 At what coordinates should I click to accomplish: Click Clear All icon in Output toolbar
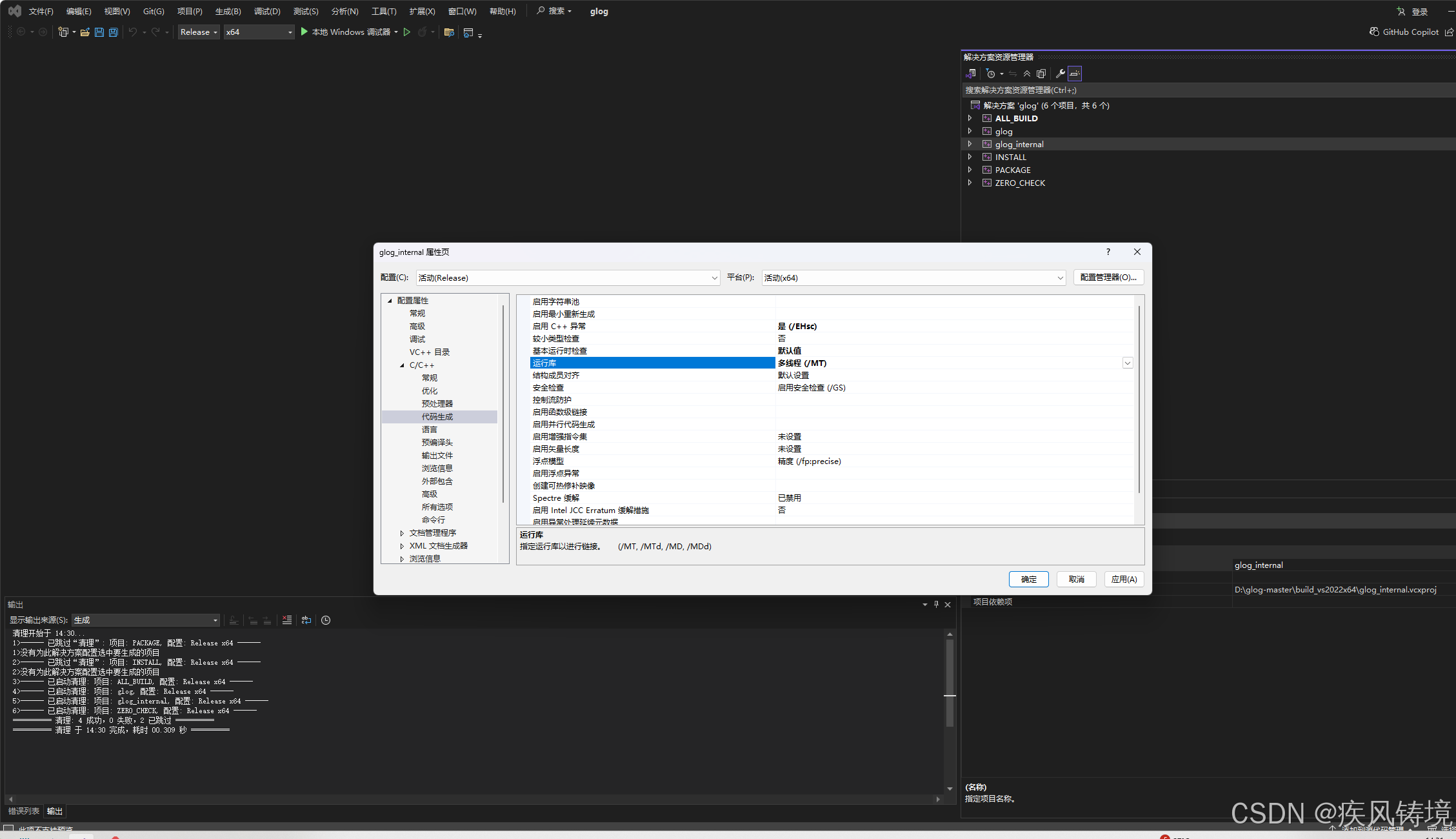pyautogui.click(x=287, y=620)
